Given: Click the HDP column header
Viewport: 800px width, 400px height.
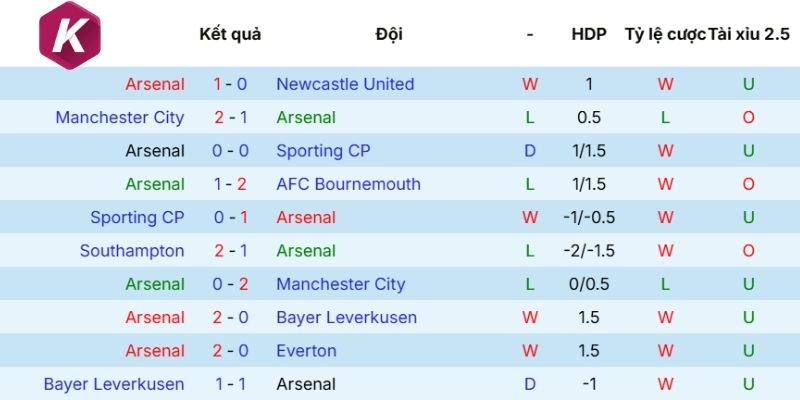Looking at the screenshot, I should coord(589,34).
